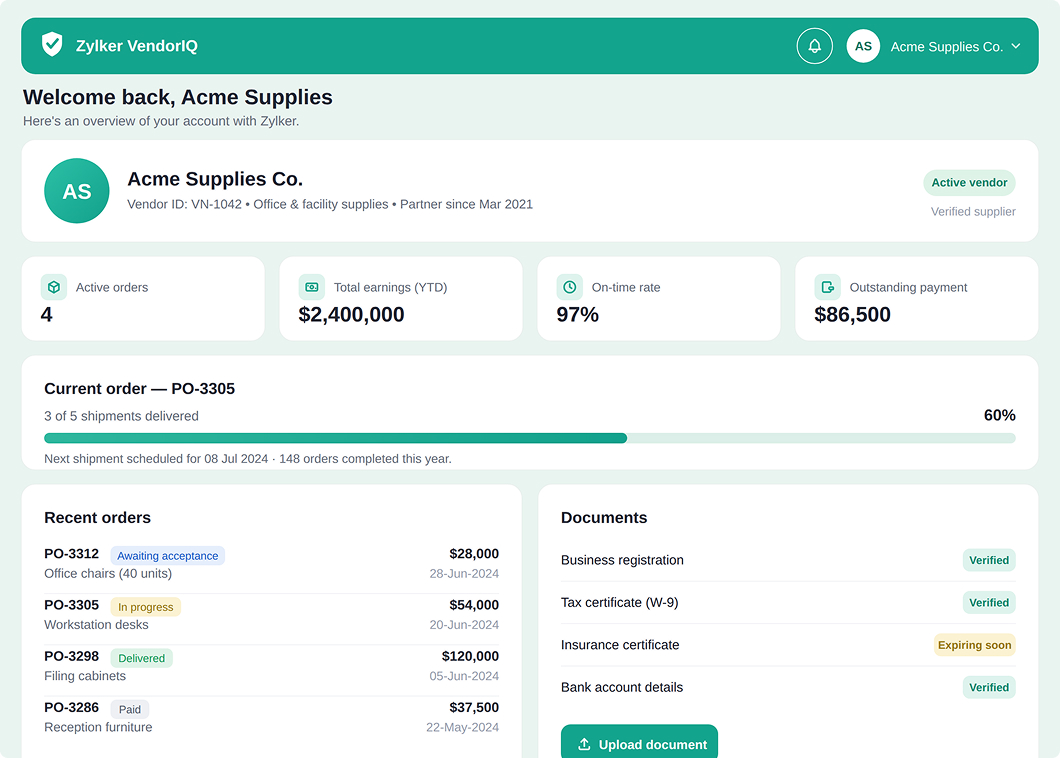Click the PO-3305 shipment progress bar
The width and height of the screenshot is (1060, 758).
pos(530,438)
